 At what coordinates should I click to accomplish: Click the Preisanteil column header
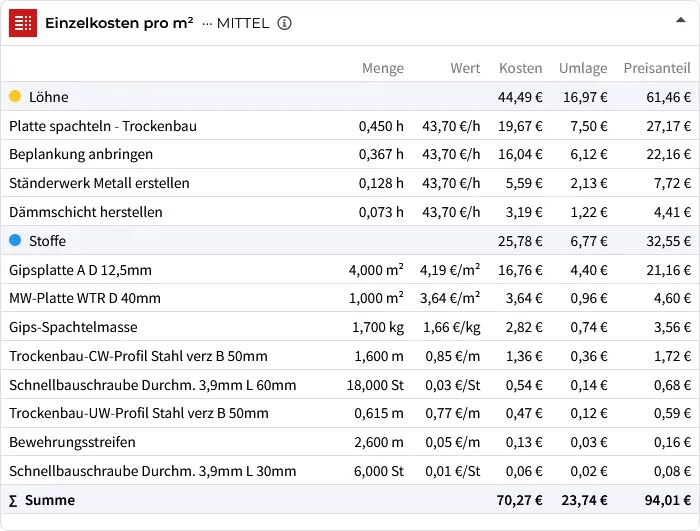point(657,68)
